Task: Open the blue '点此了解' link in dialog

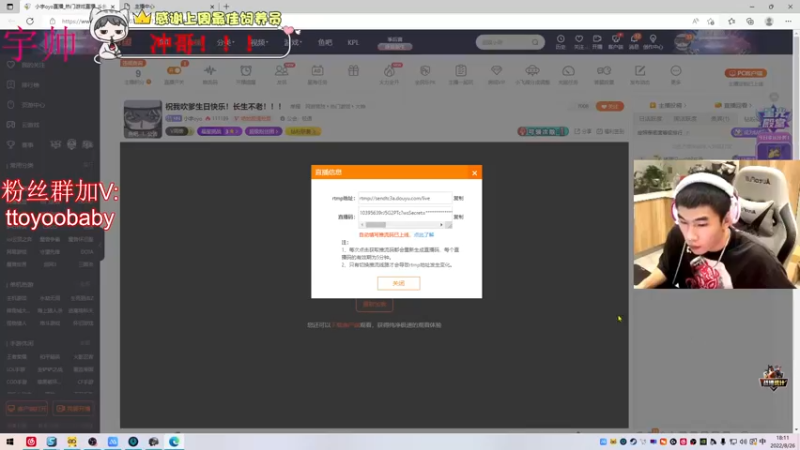Action: click(x=423, y=235)
